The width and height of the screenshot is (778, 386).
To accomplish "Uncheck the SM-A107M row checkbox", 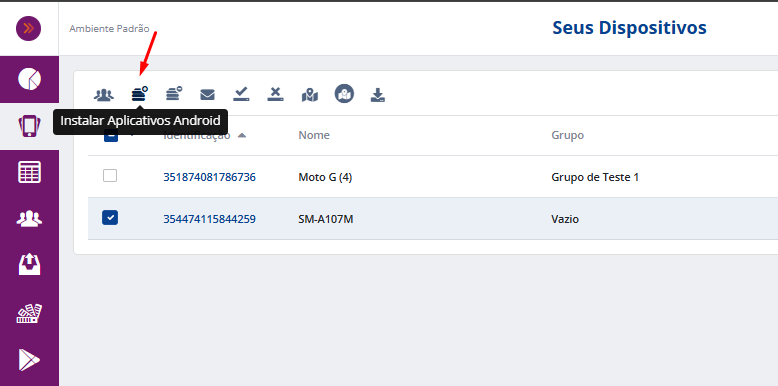I will click(110, 217).
